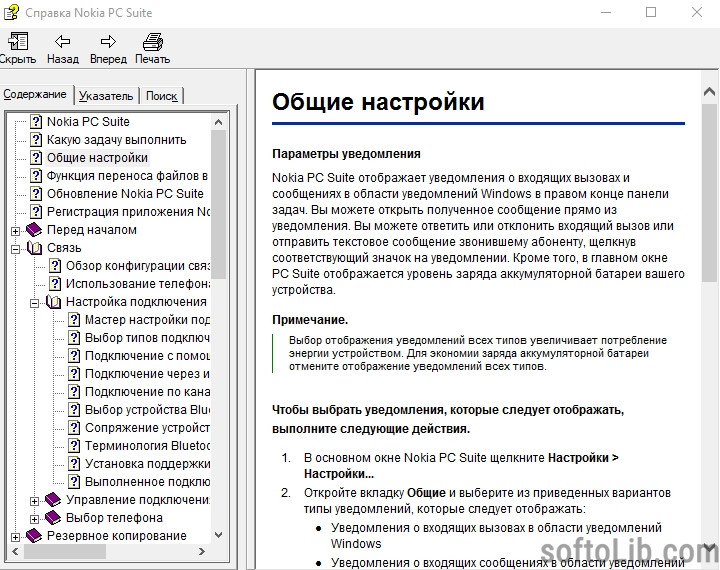Click the open book icon beside Связь
The width and height of the screenshot is (720, 570).
click(x=34, y=248)
